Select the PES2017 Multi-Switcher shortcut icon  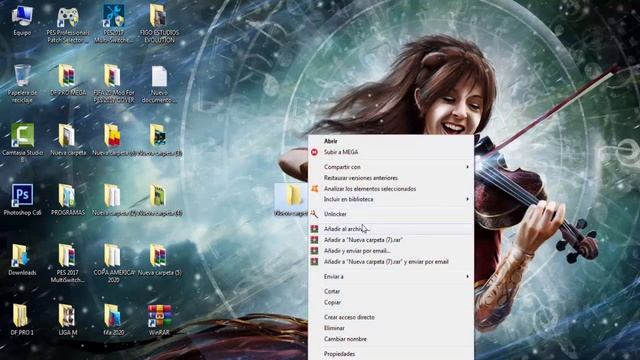click(x=113, y=16)
